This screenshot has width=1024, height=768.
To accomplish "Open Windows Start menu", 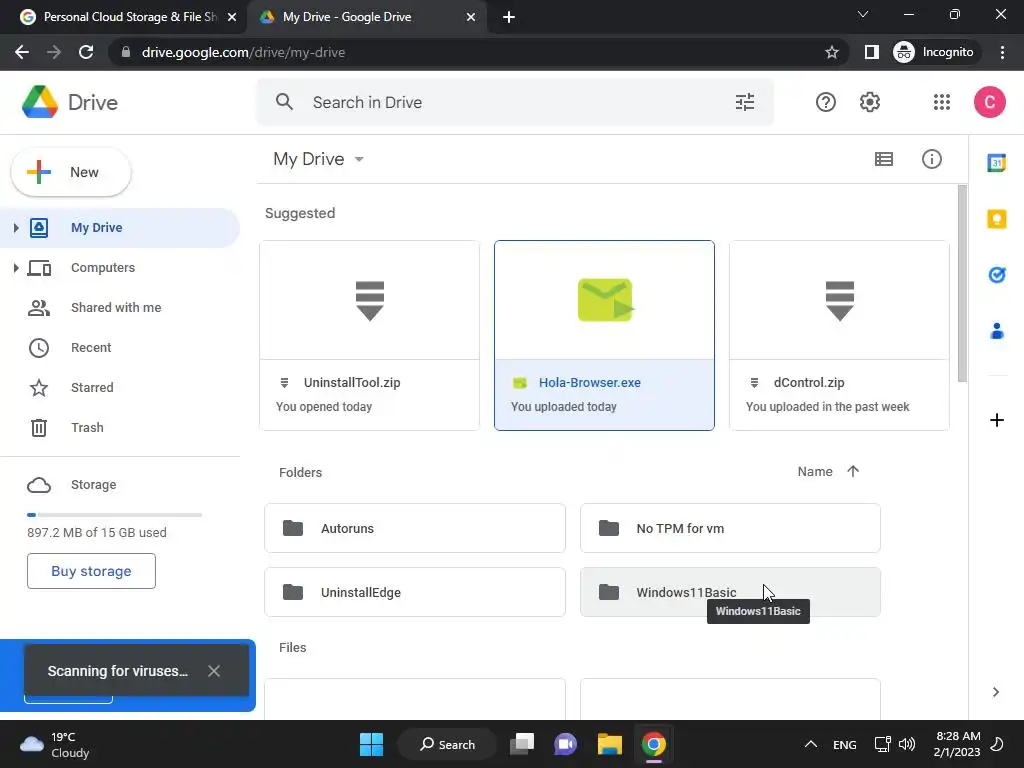I will point(371,744).
